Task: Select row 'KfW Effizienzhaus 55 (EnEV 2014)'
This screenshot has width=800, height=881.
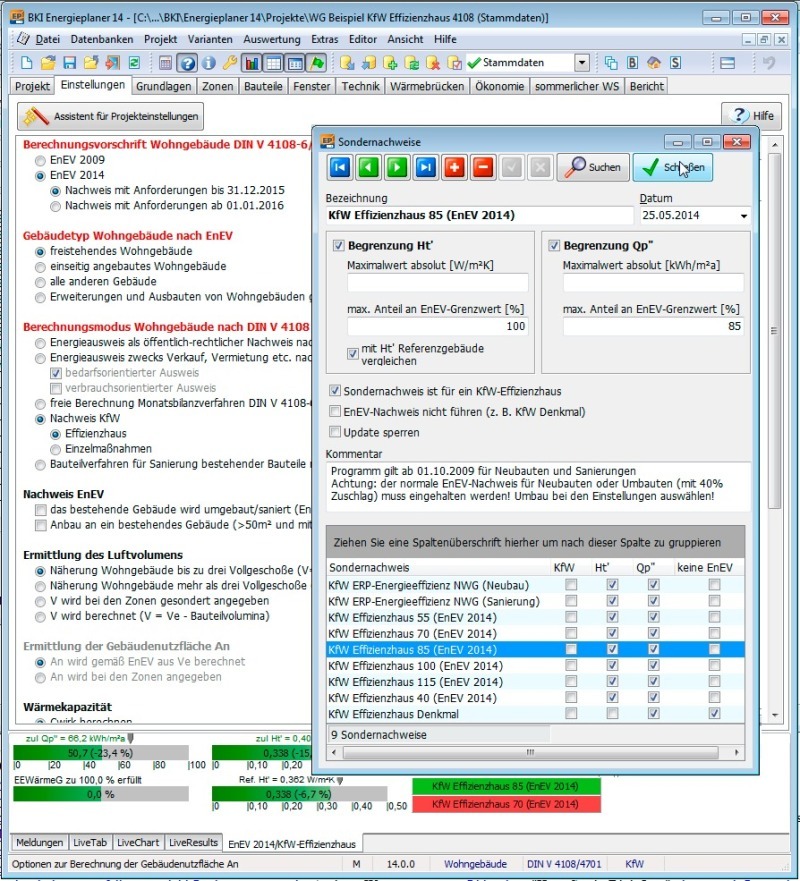Action: tap(535, 617)
